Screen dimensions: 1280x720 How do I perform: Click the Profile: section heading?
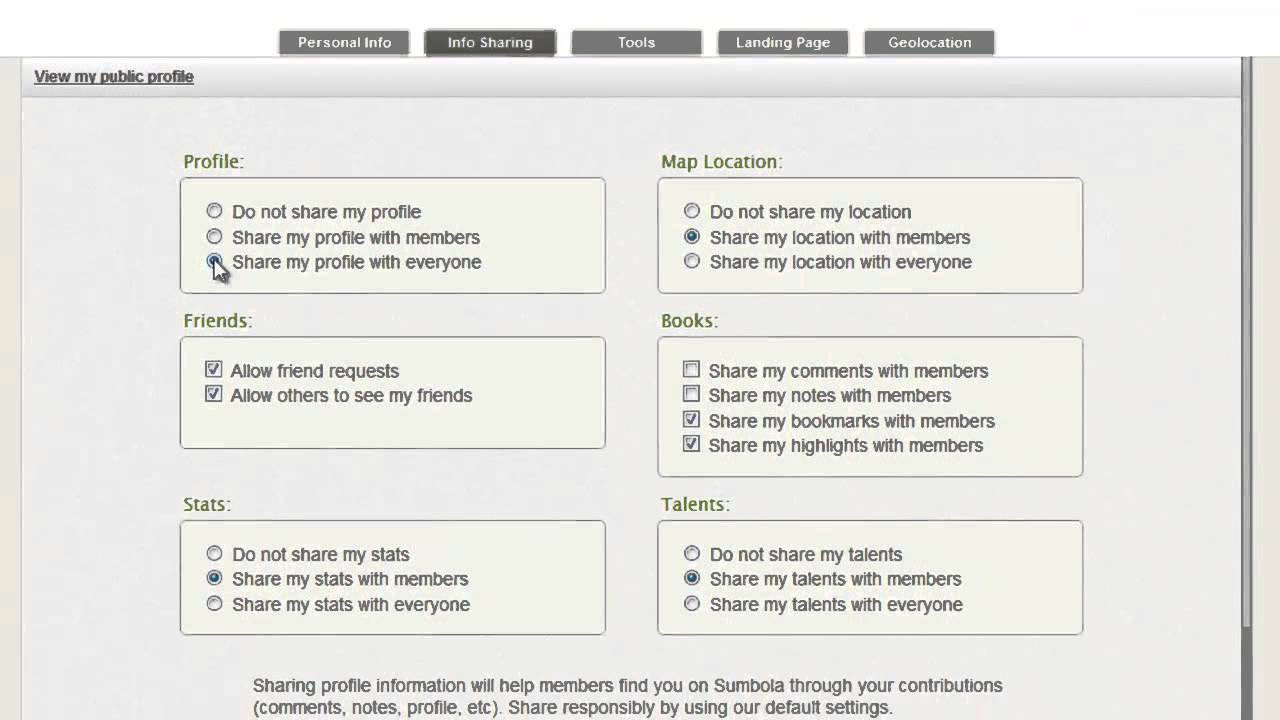[x=213, y=161]
